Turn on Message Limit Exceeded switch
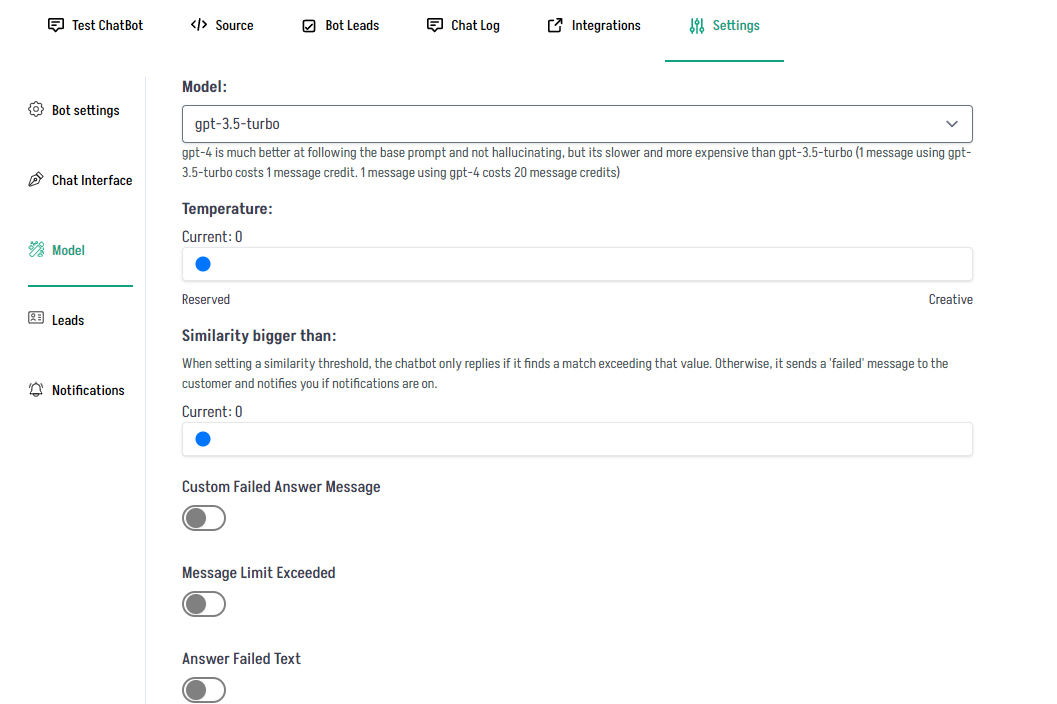1057x704 pixels. click(x=204, y=604)
